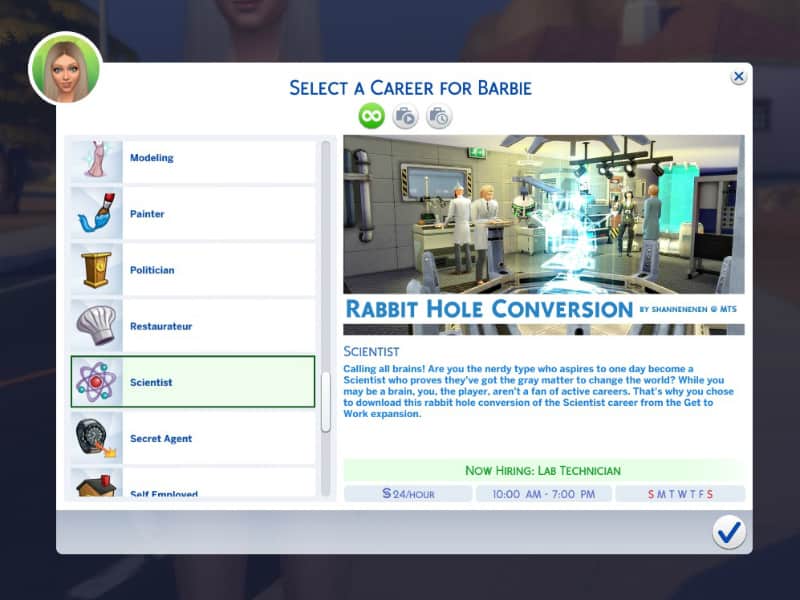Toggle the briefcase with play arrow filter
Image resolution: width=800 pixels, height=600 pixels.
point(405,116)
